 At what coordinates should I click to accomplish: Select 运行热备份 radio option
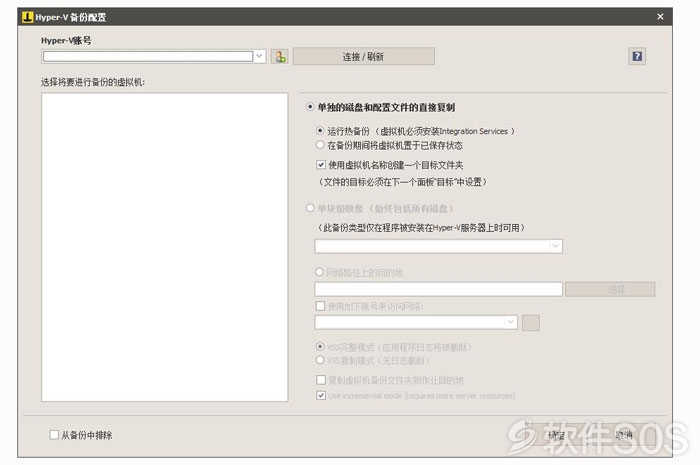[x=320, y=131]
